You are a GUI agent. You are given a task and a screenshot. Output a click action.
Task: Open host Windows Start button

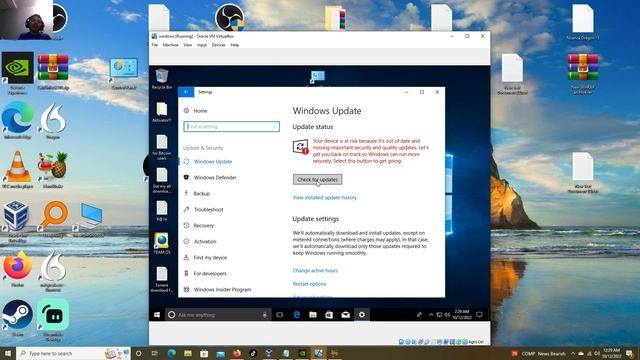[7, 353]
